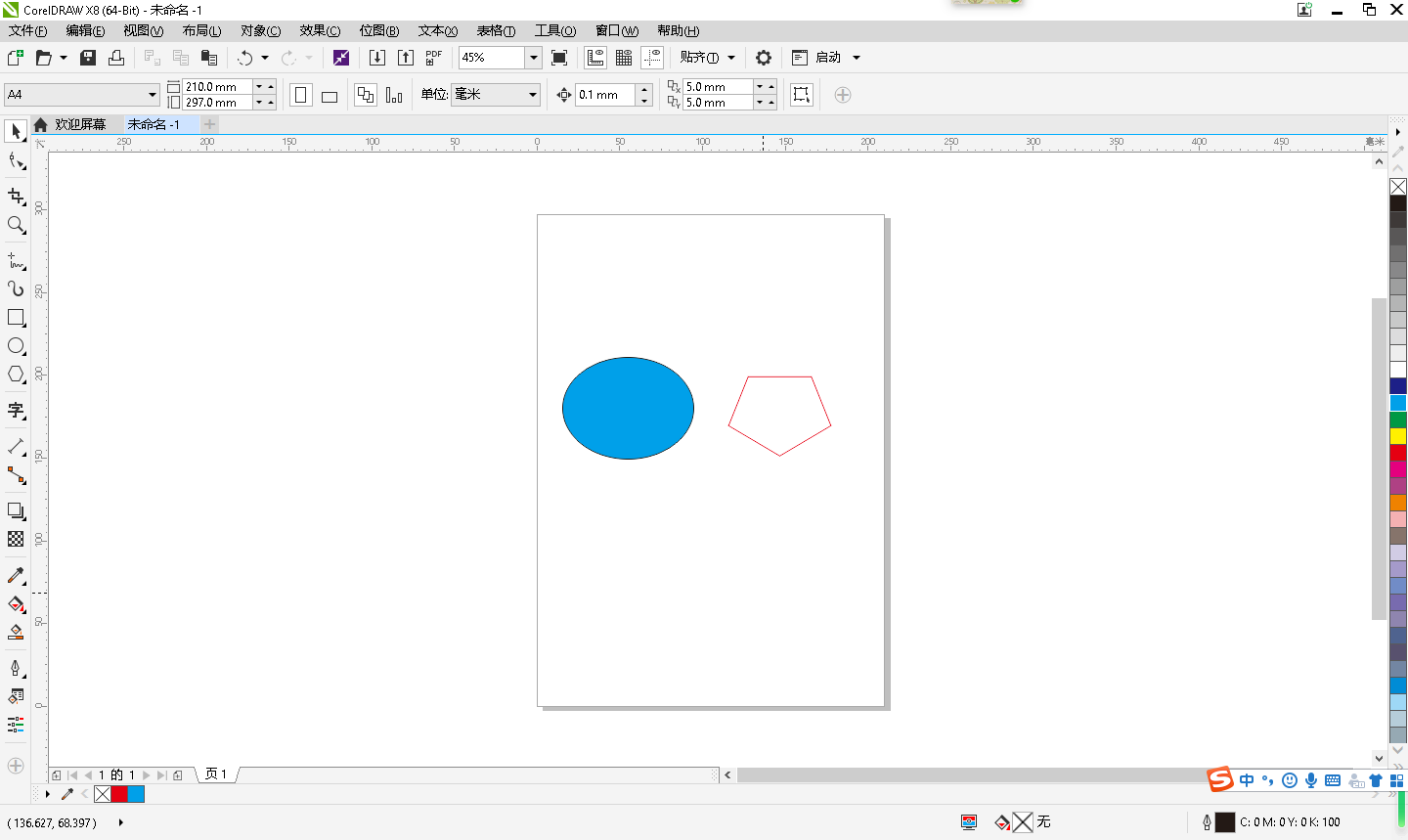Go to next page arrow
The image size is (1408, 840).
[x=147, y=775]
